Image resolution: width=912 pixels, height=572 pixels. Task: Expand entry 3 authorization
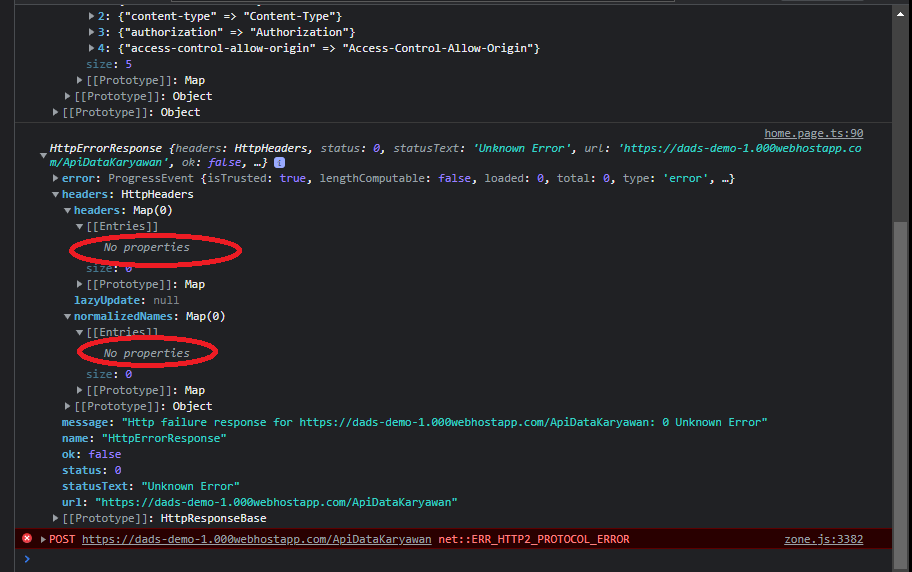point(91,32)
